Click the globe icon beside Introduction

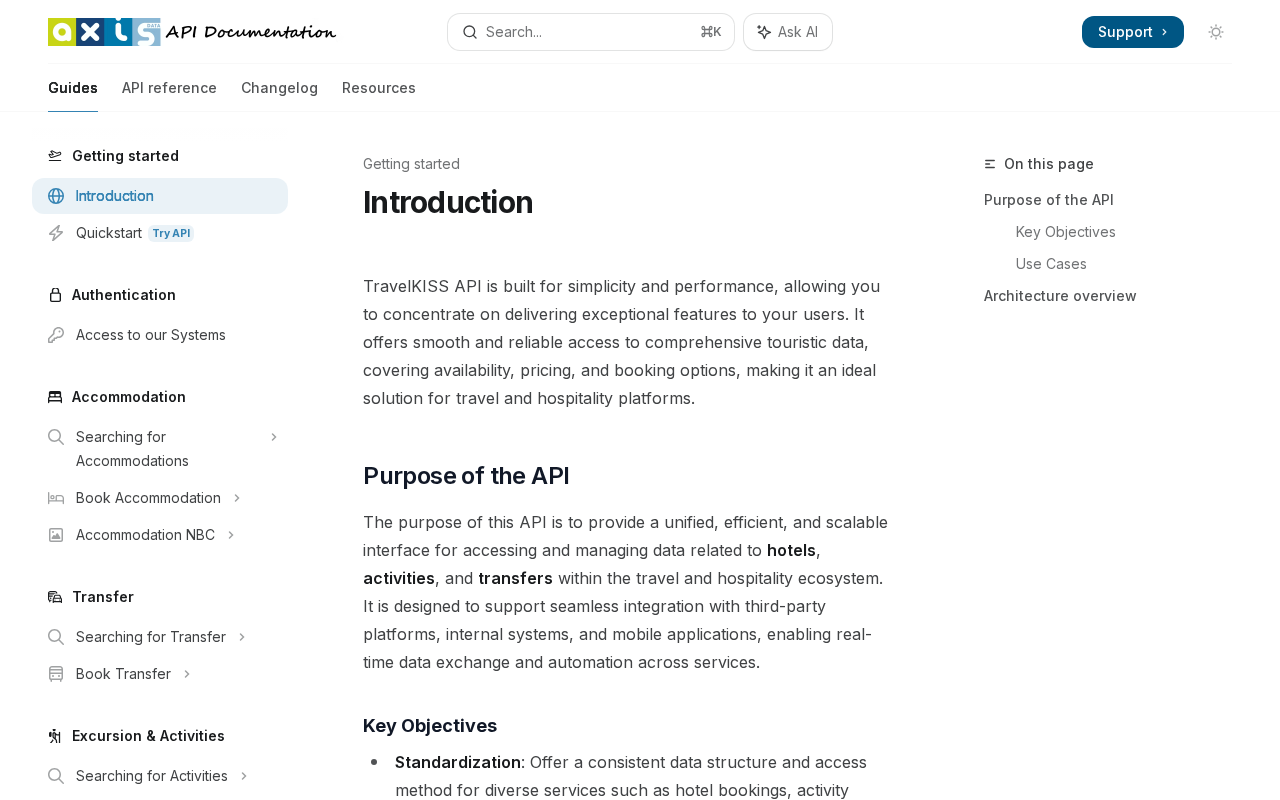56,196
